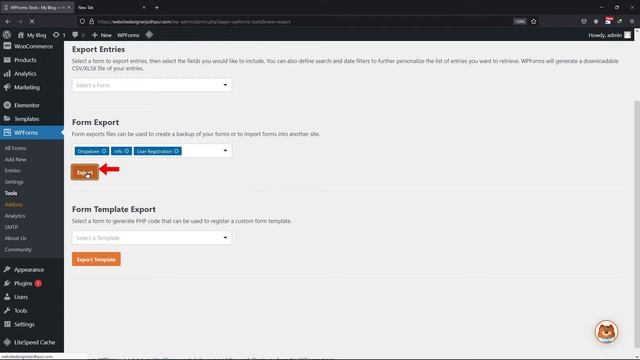
Task: Click the Users person icon in the sidebar
Action: click(x=7, y=297)
